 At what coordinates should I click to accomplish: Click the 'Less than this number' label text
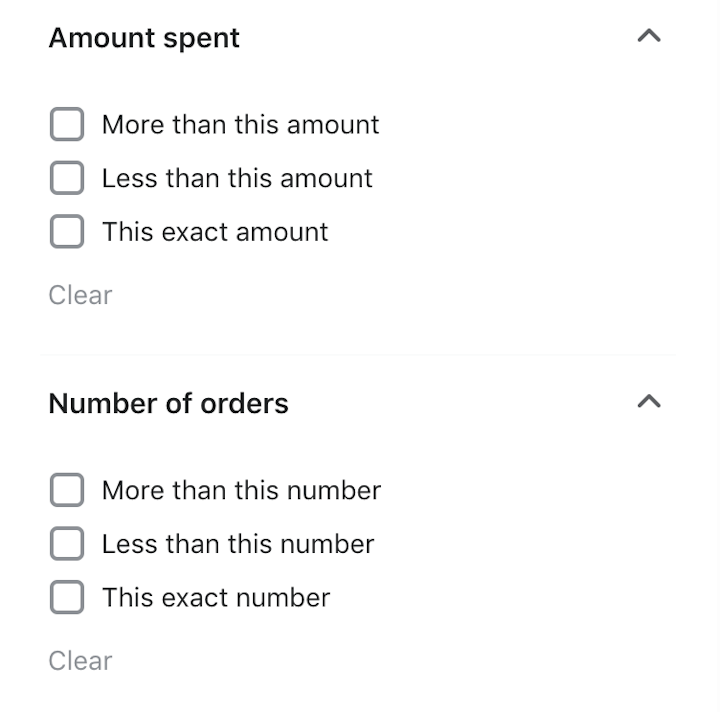[238, 544]
